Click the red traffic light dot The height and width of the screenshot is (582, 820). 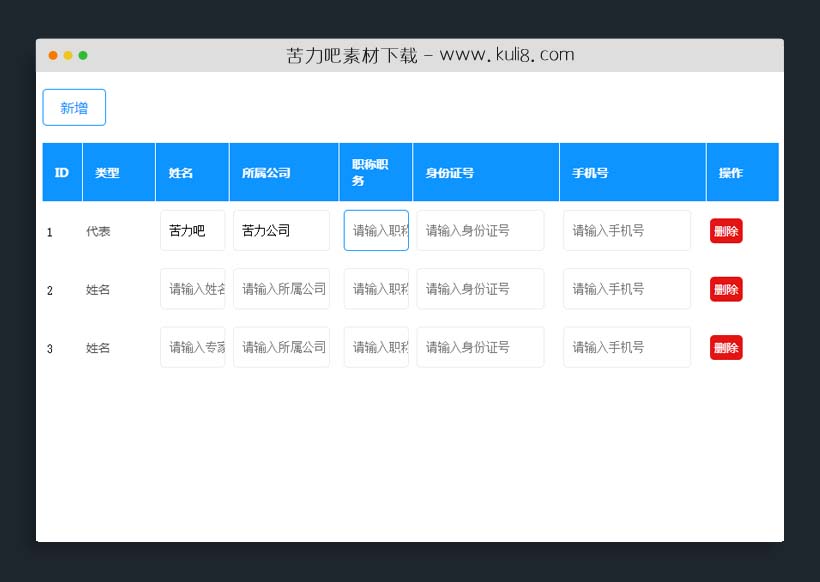coord(52,57)
